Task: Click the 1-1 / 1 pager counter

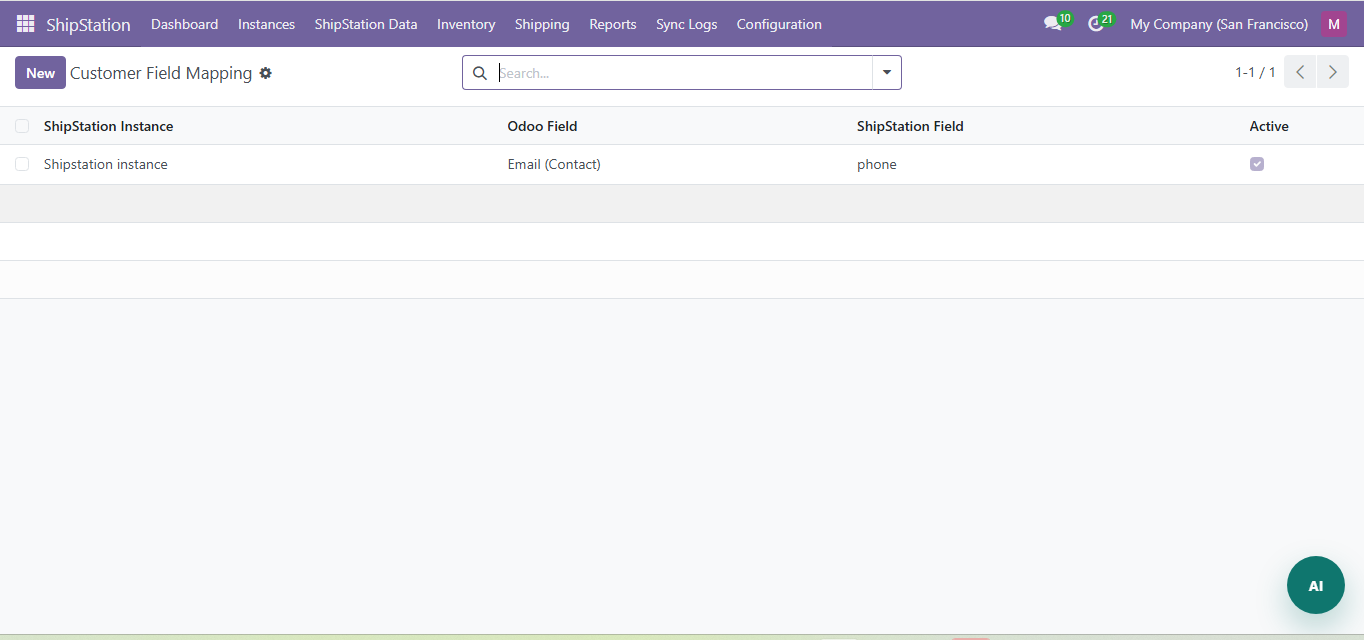Action: click(1255, 72)
